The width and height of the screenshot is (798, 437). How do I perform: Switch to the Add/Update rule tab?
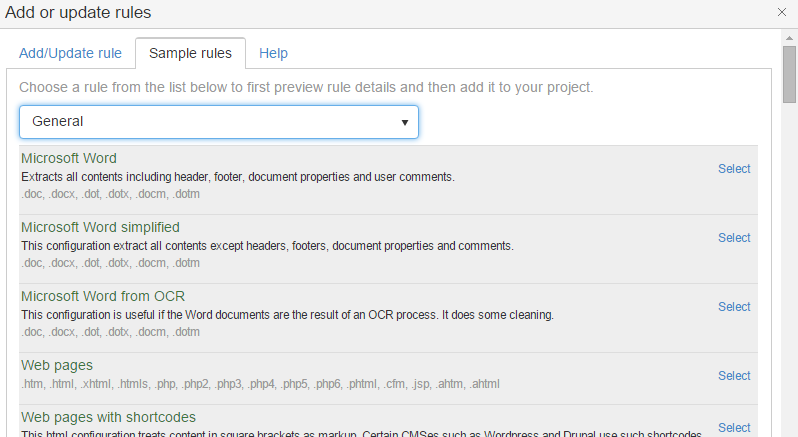coord(70,53)
